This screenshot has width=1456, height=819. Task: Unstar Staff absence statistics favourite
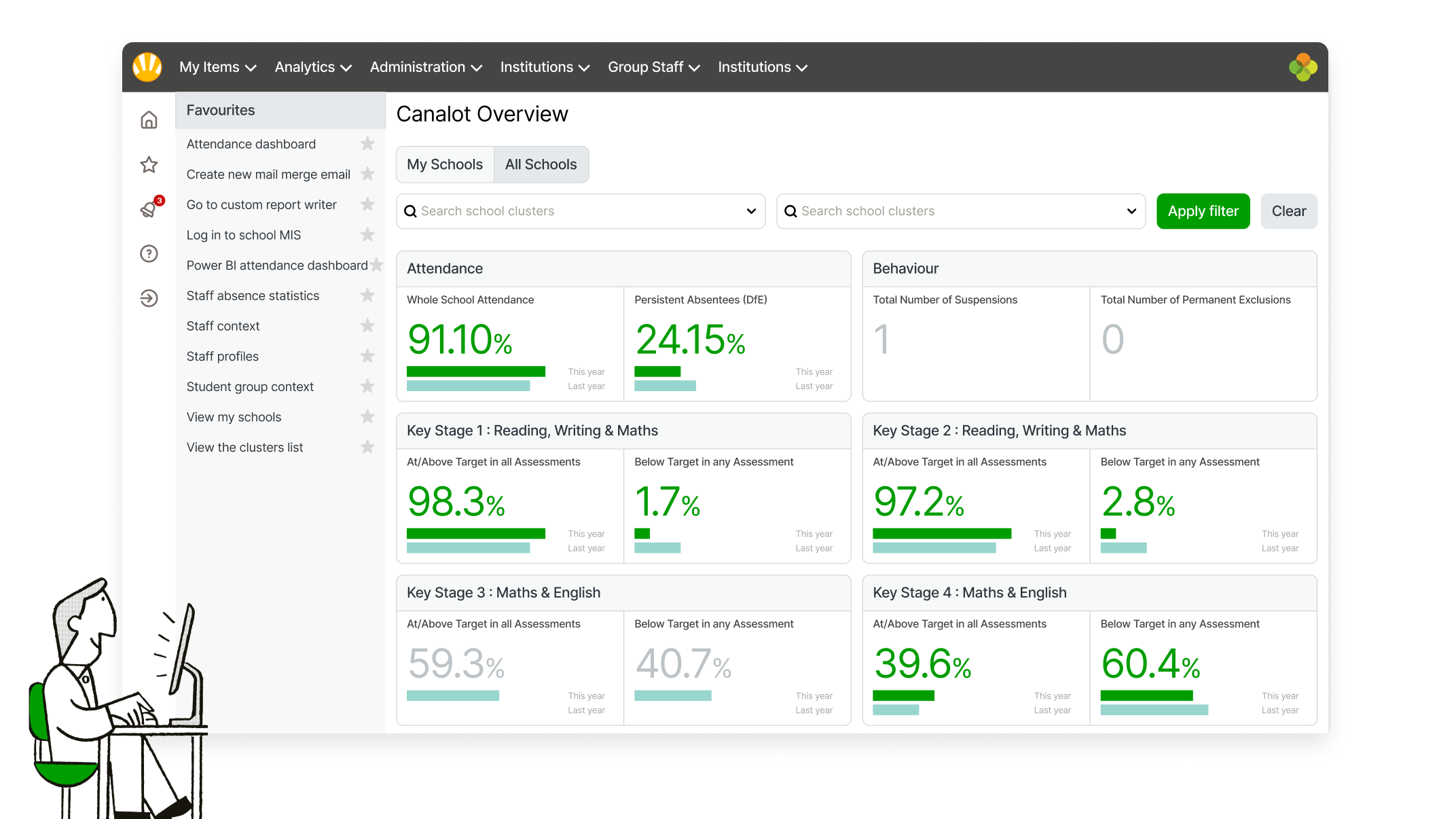pyautogui.click(x=367, y=295)
